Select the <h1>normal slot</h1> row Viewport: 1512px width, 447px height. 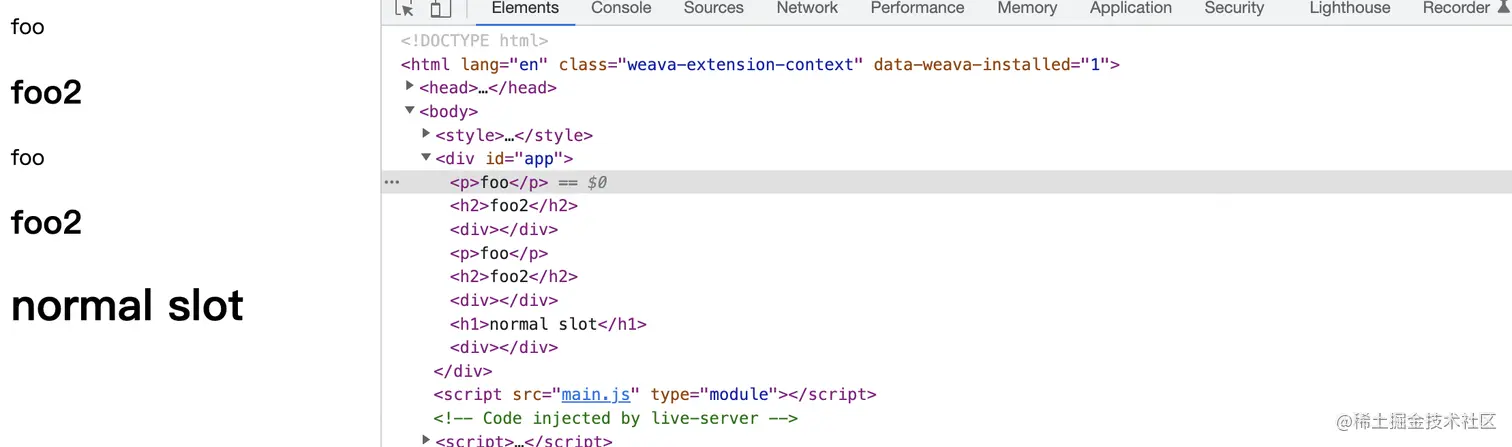(x=548, y=324)
